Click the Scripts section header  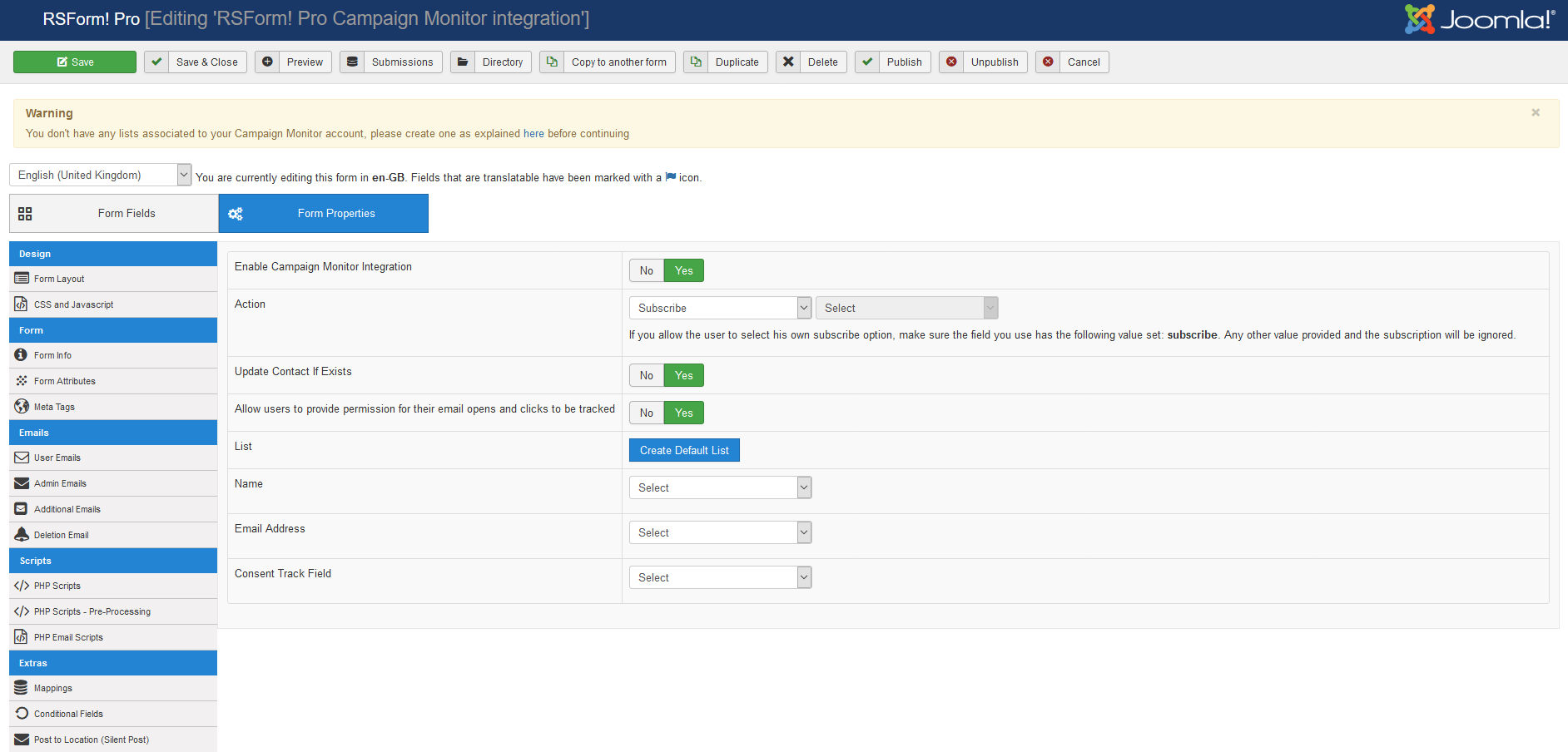pyautogui.click(x=113, y=561)
